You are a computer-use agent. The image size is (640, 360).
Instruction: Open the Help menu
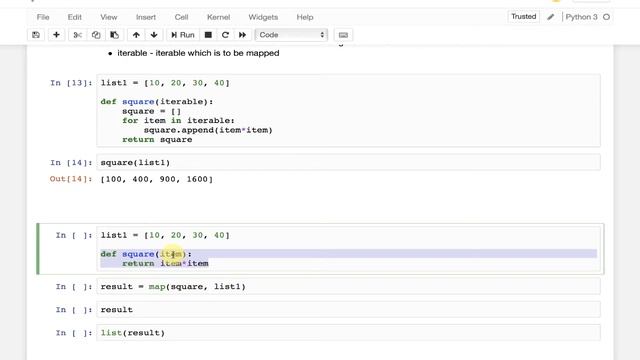(x=305, y=17)
